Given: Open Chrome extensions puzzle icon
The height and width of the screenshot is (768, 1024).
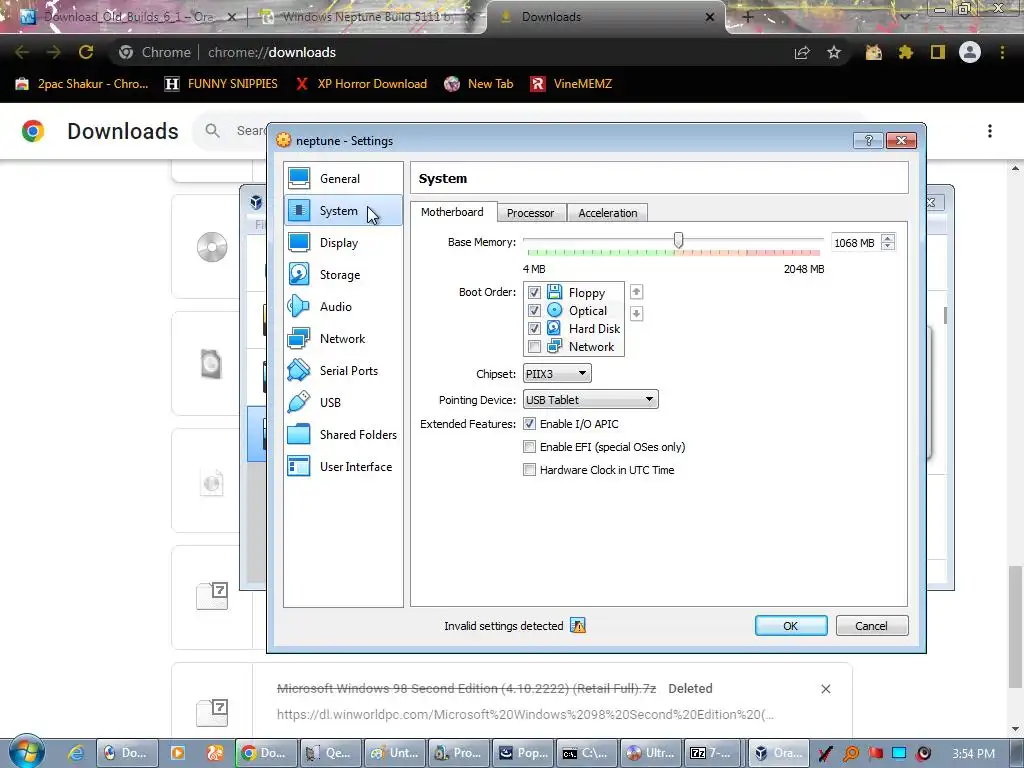Looking at the screenshot, I should [x=905, y=52].
